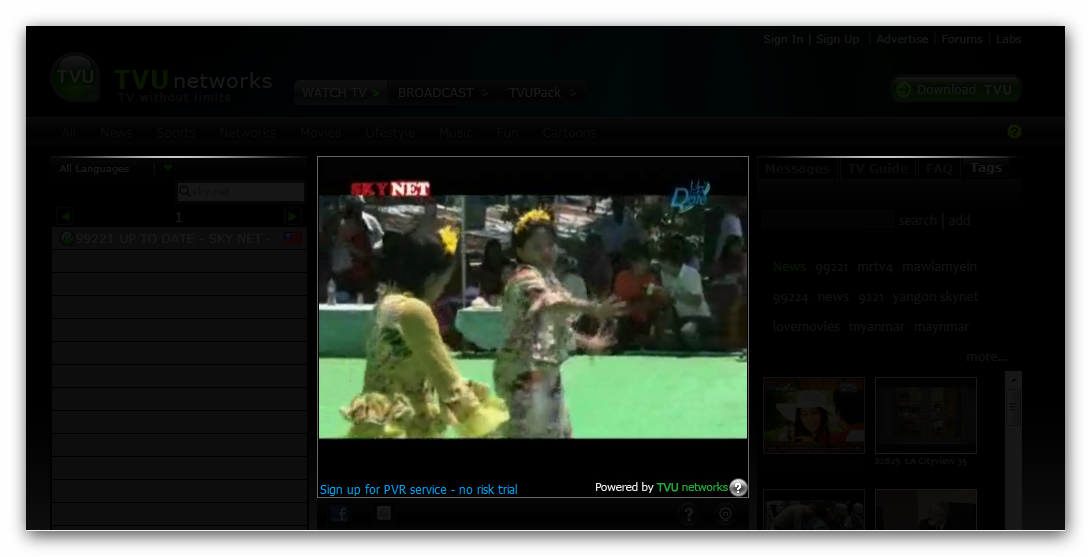Click the thumbnails list scrollbar handle
The width and height of the screenshot is (1091, 557).
pyautogui.click(x=1013, y=407)
